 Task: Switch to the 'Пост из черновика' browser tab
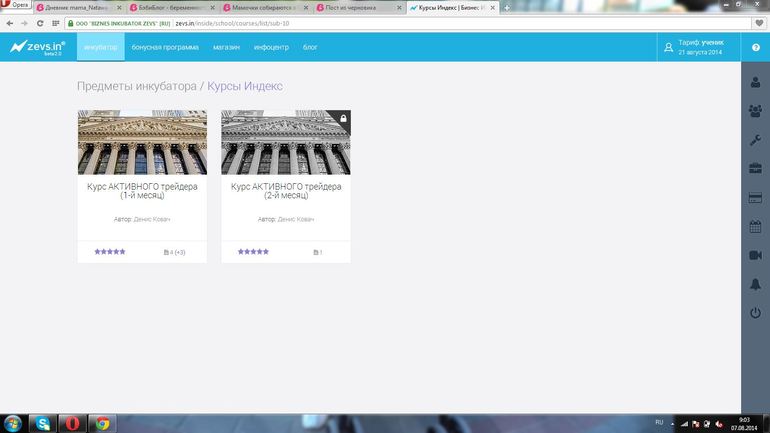(x=350, y=7)
